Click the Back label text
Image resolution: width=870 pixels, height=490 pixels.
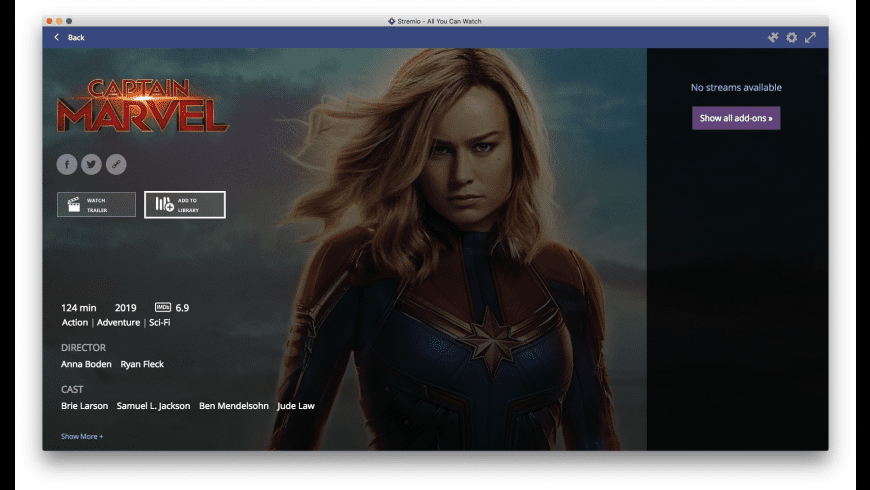click(76, 37)
